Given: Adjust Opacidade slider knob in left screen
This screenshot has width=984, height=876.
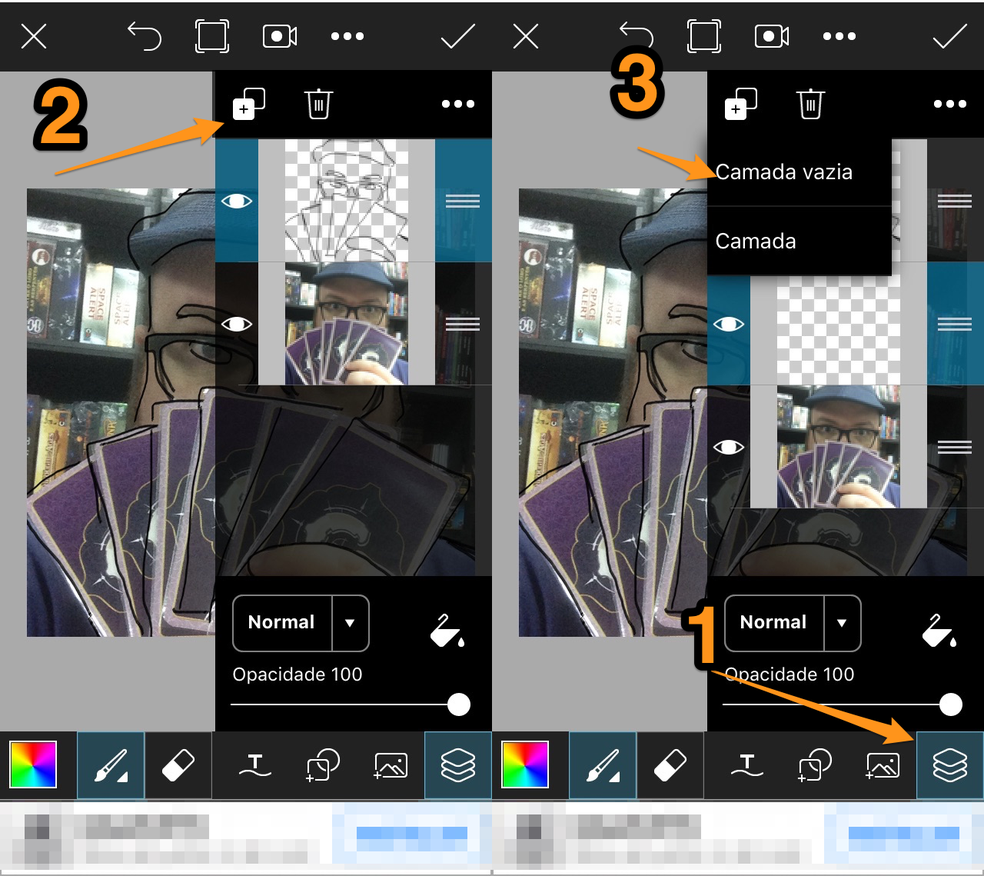Looking at the screenshot, I should click(x=459, y=705).
